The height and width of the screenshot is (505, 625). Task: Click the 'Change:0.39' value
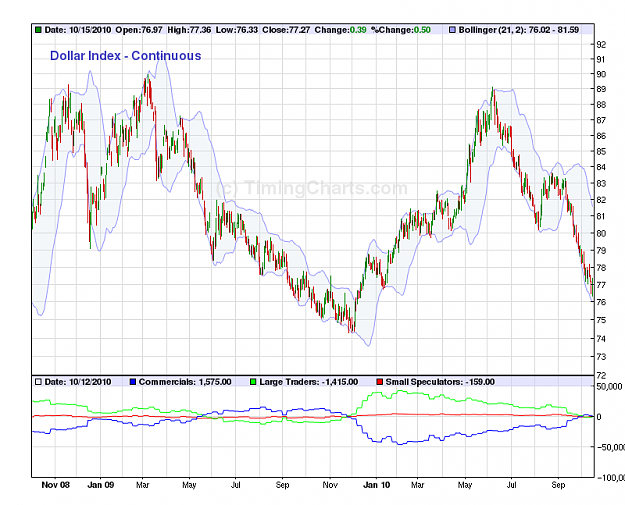pos(340,30)
